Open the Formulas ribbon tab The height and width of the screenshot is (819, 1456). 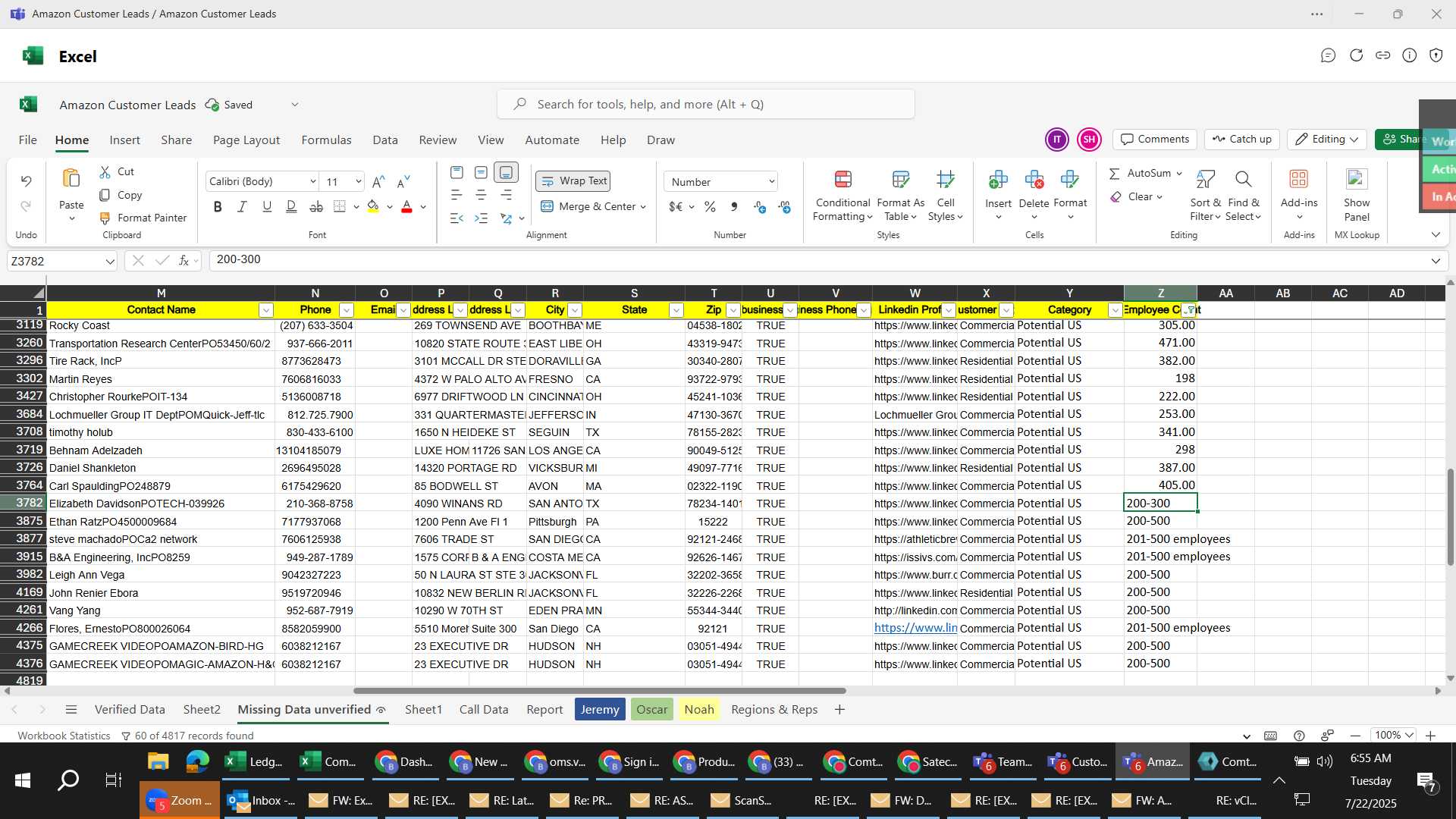coord(326,140)
